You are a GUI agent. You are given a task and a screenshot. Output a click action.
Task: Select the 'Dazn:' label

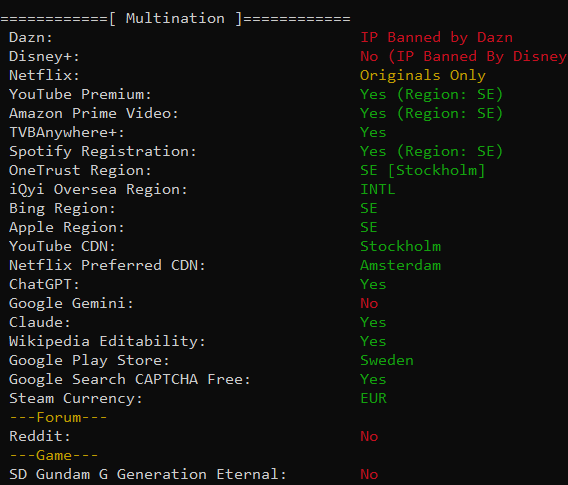[31, 37]
